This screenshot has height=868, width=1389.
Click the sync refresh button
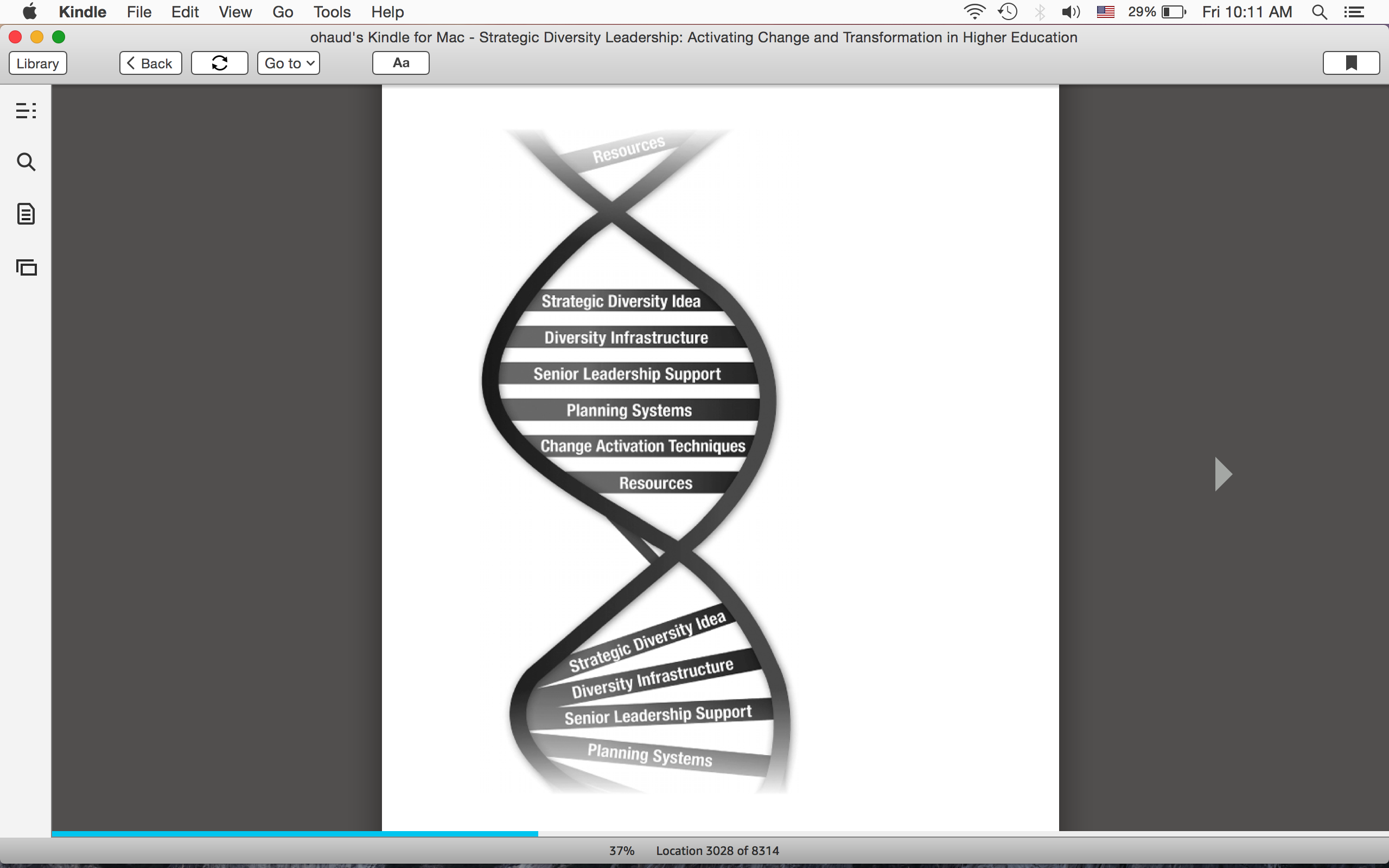pyautogui.click(x=219, y=63)
